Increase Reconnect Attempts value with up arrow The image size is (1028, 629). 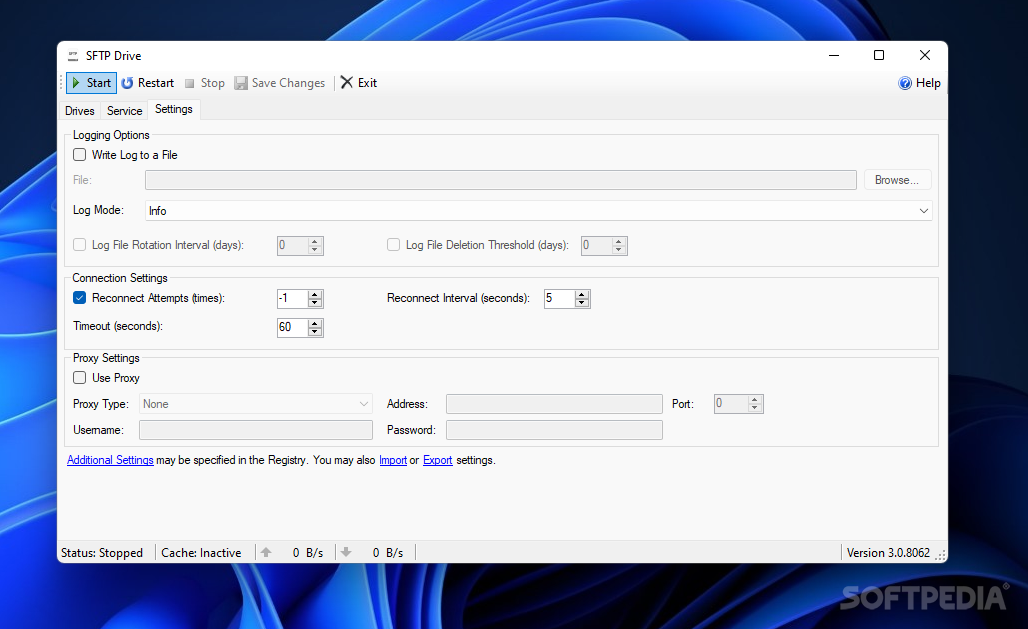click(315, 294)
